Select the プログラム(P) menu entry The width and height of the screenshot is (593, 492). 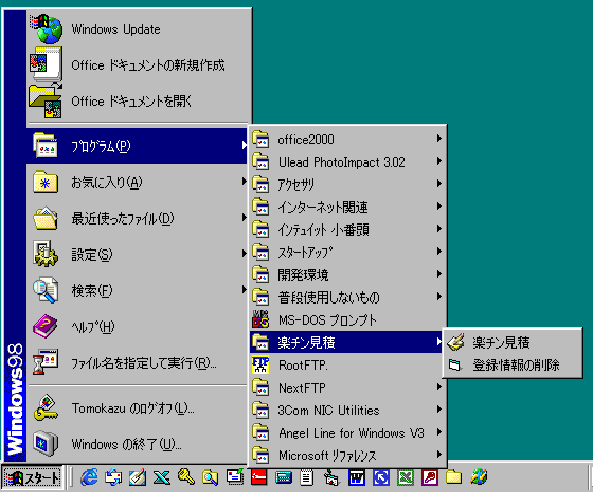(137, 146)
